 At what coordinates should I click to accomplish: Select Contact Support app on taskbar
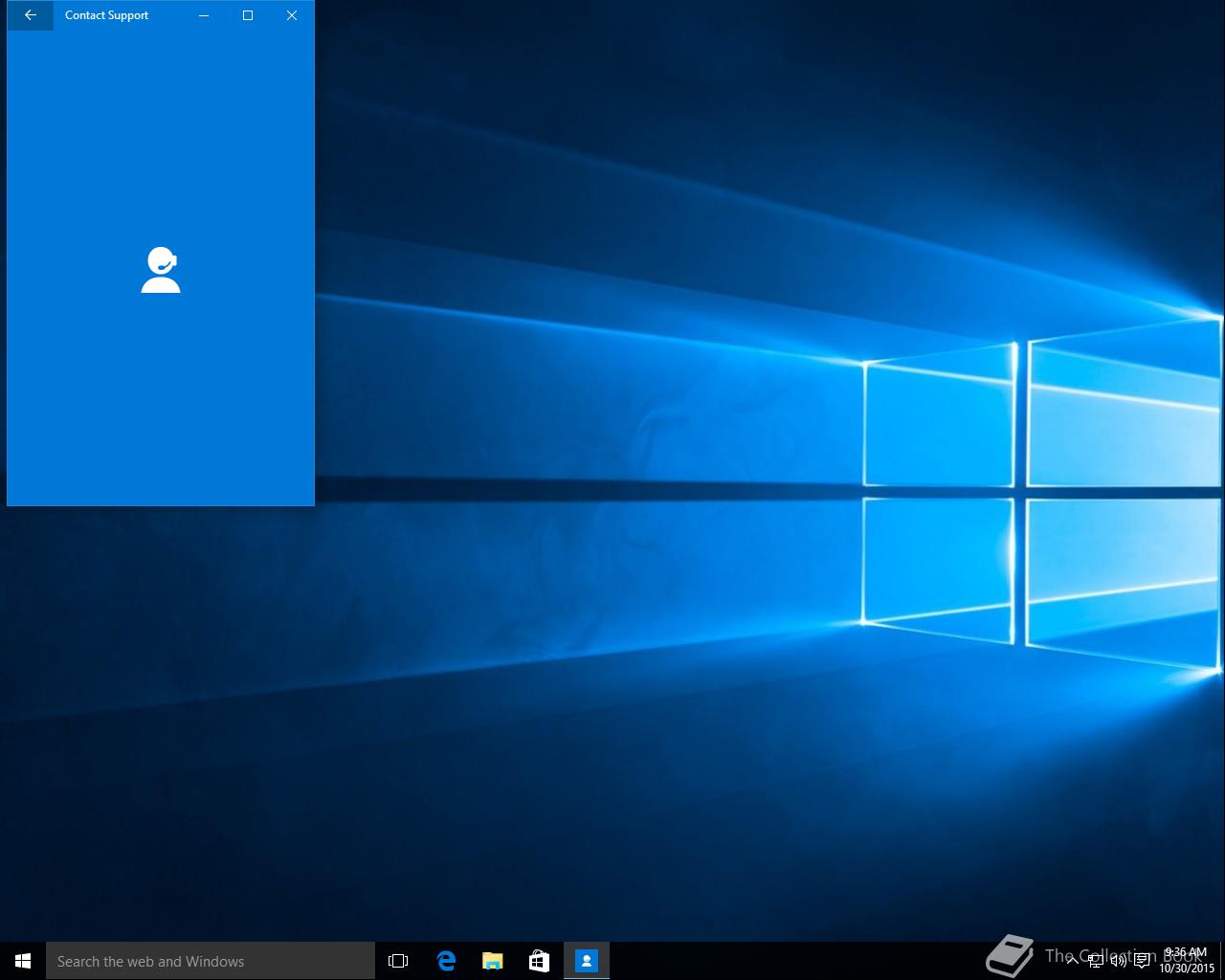tap(587, 961)
